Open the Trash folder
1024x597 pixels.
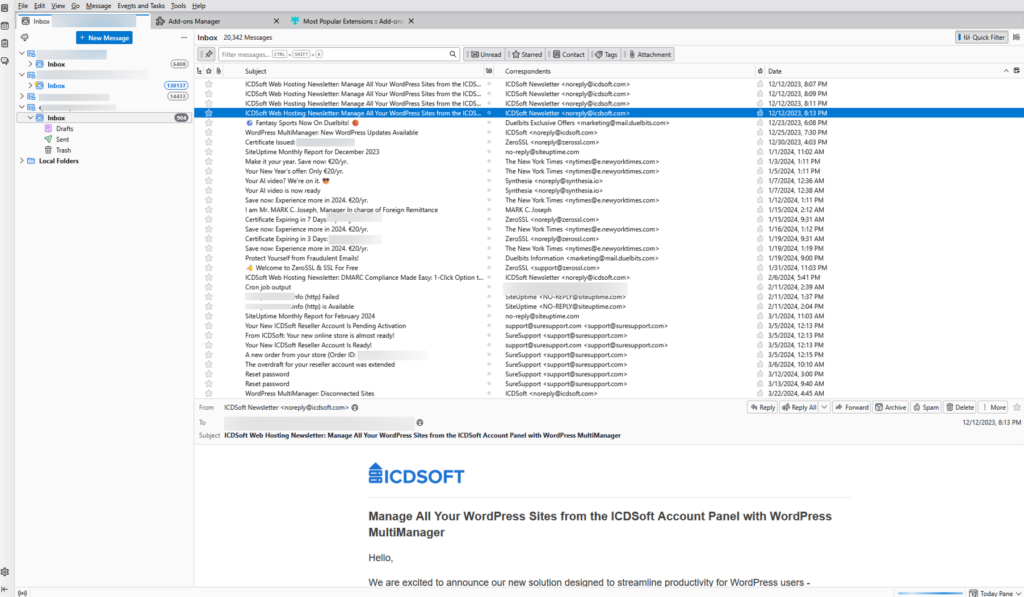[x=63, y=150]
